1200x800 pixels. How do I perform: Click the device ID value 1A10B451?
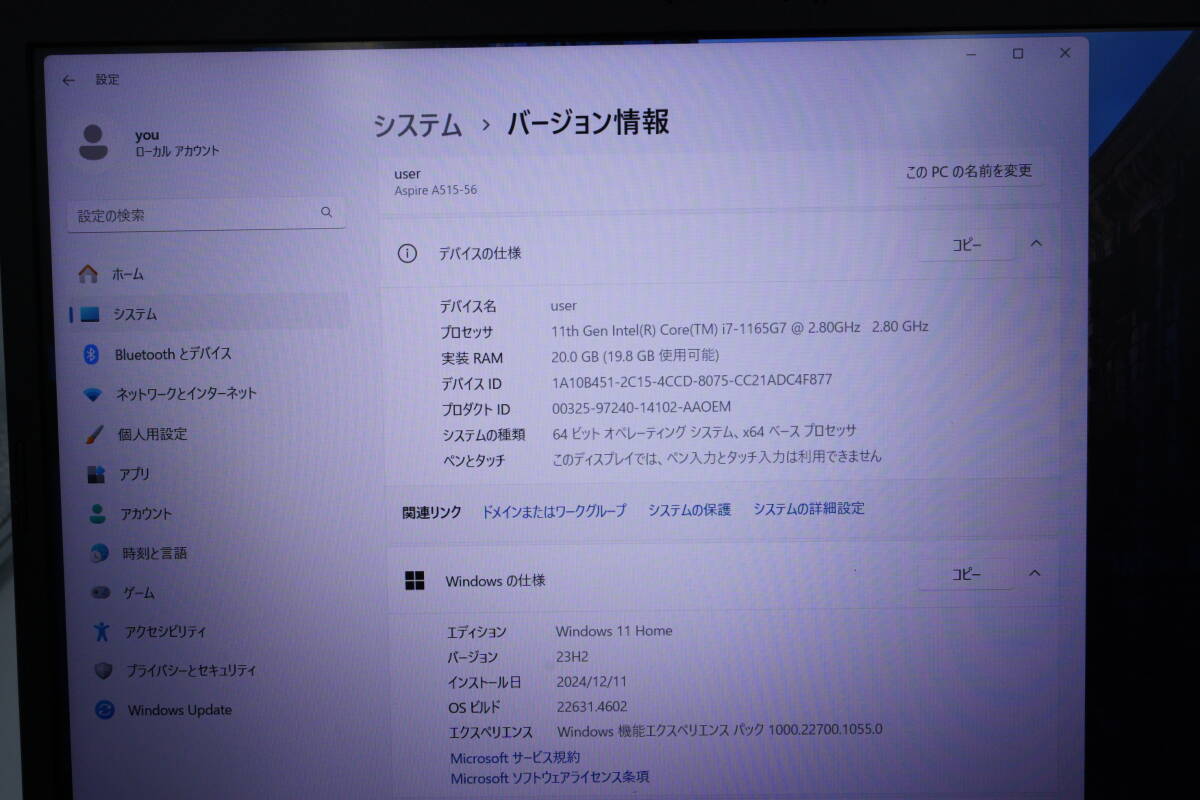(x=692, y=381)
